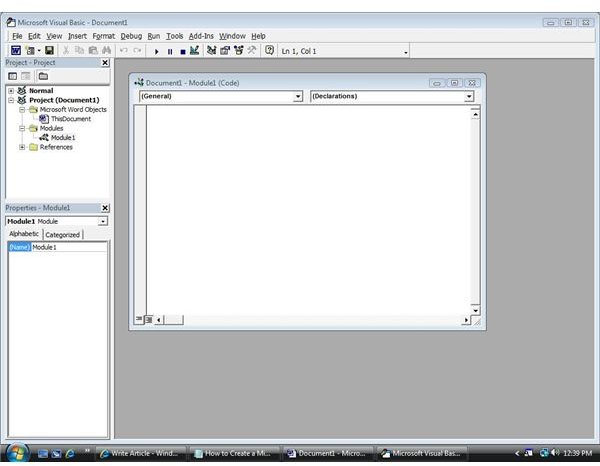Save the project with the floppy disk icon

(49, 50)
